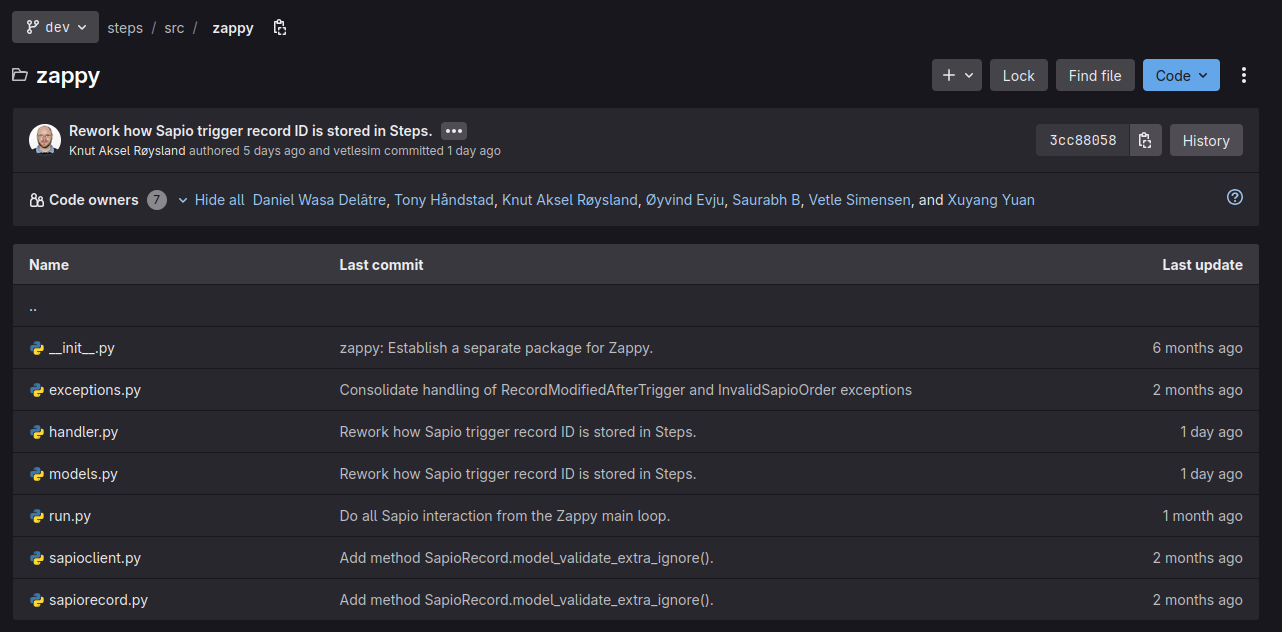This screenshot has width=1282, height=632.
Task: Click the Python icon beside run.py
Action: click(37, 516)
